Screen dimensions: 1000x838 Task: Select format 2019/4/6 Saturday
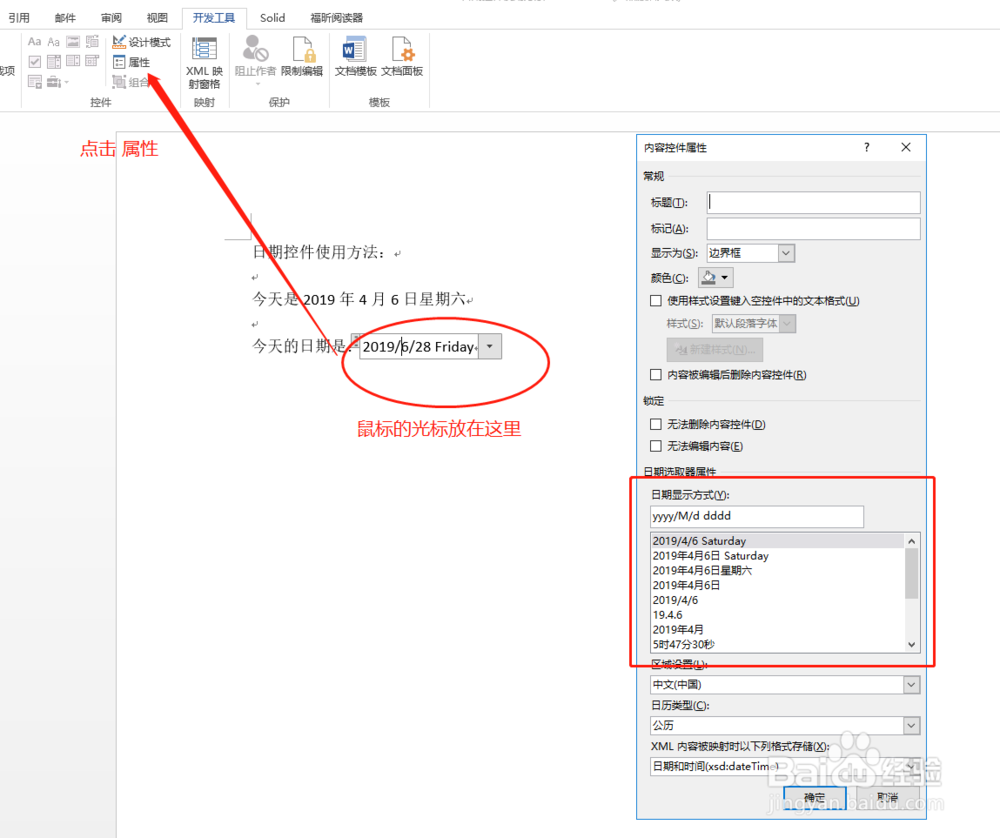(777, 541)
